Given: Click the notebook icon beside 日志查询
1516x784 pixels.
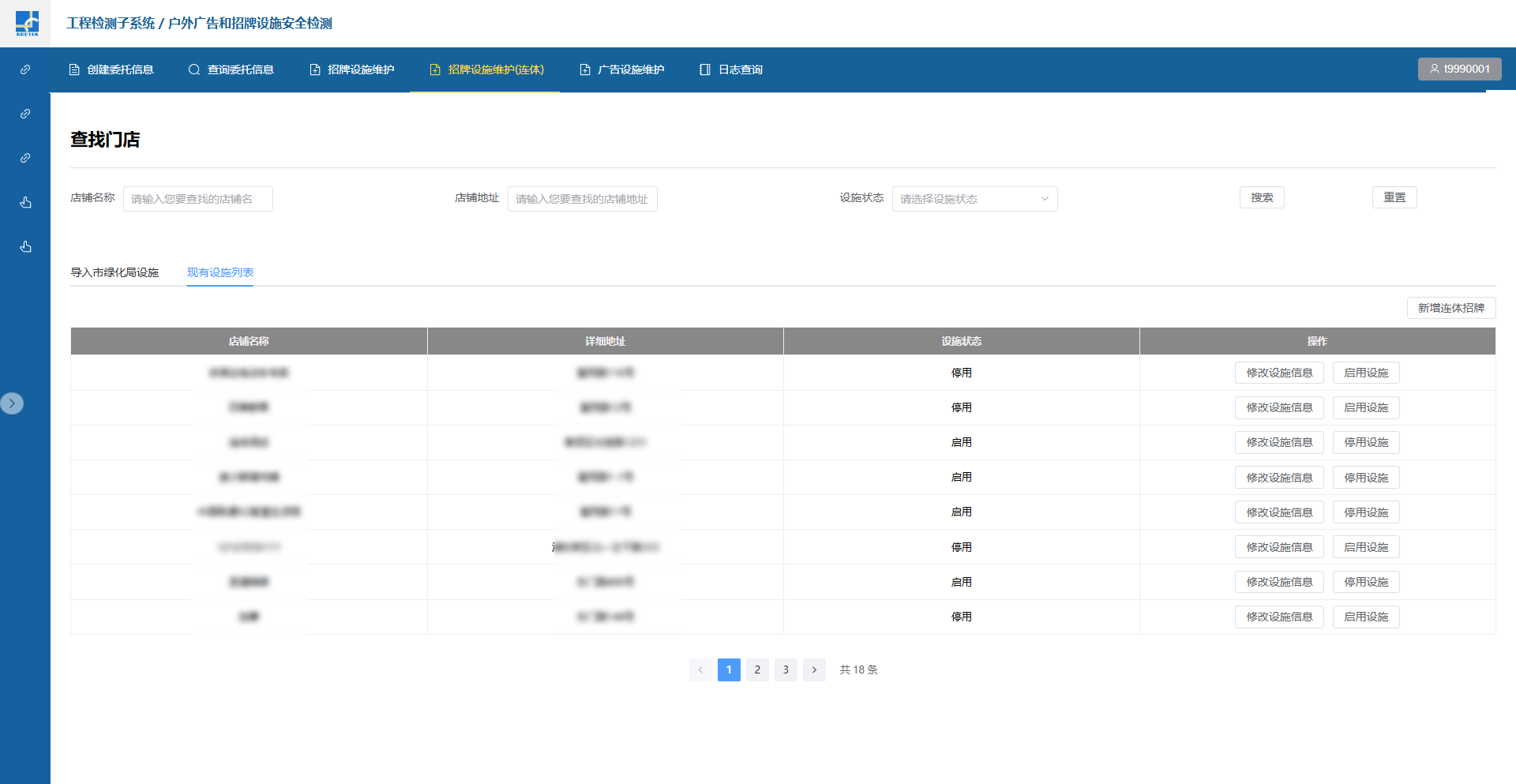Looking at the screenshot, I should tap(705, 69).
